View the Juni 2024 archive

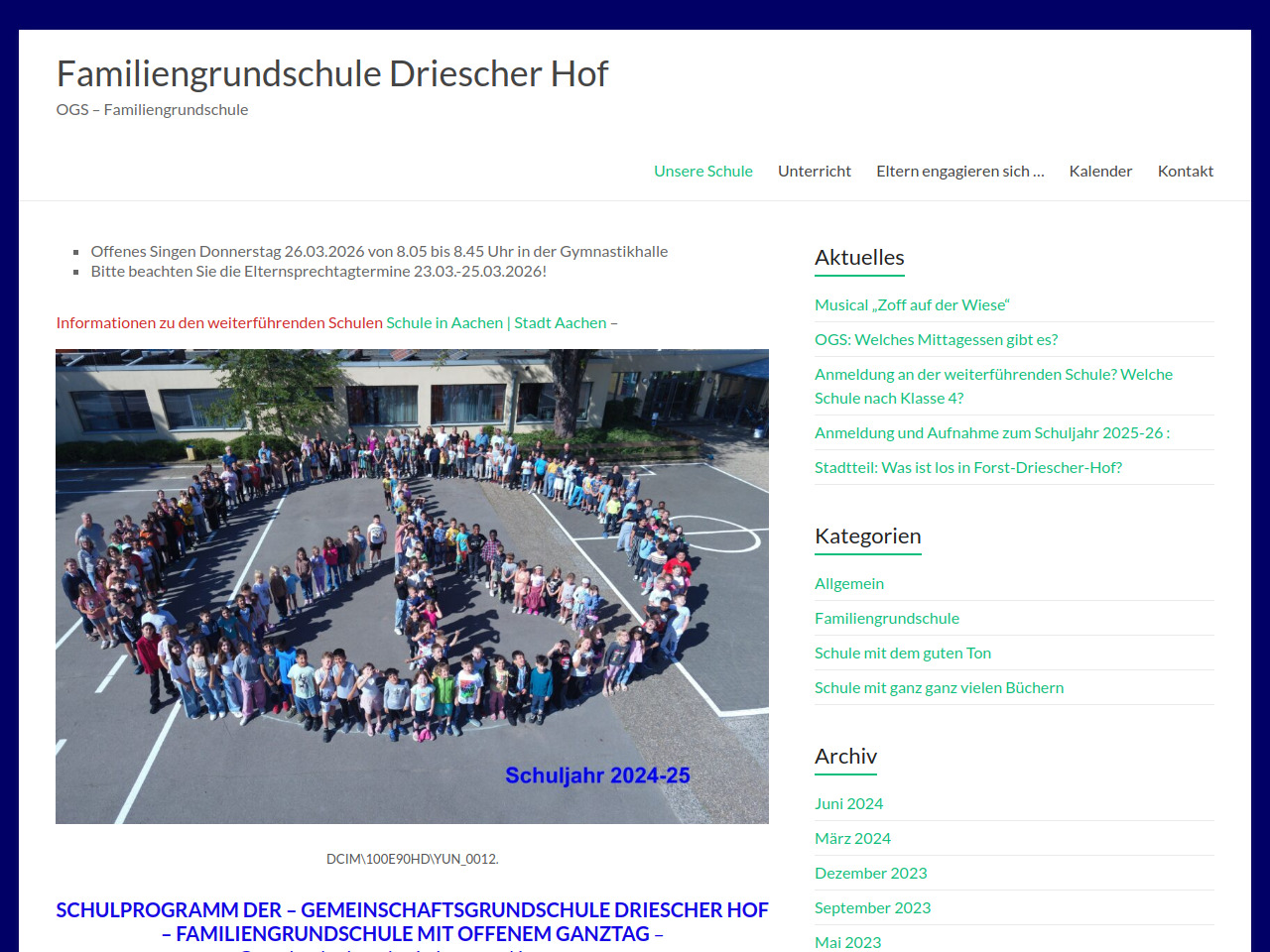click(848, 803)
